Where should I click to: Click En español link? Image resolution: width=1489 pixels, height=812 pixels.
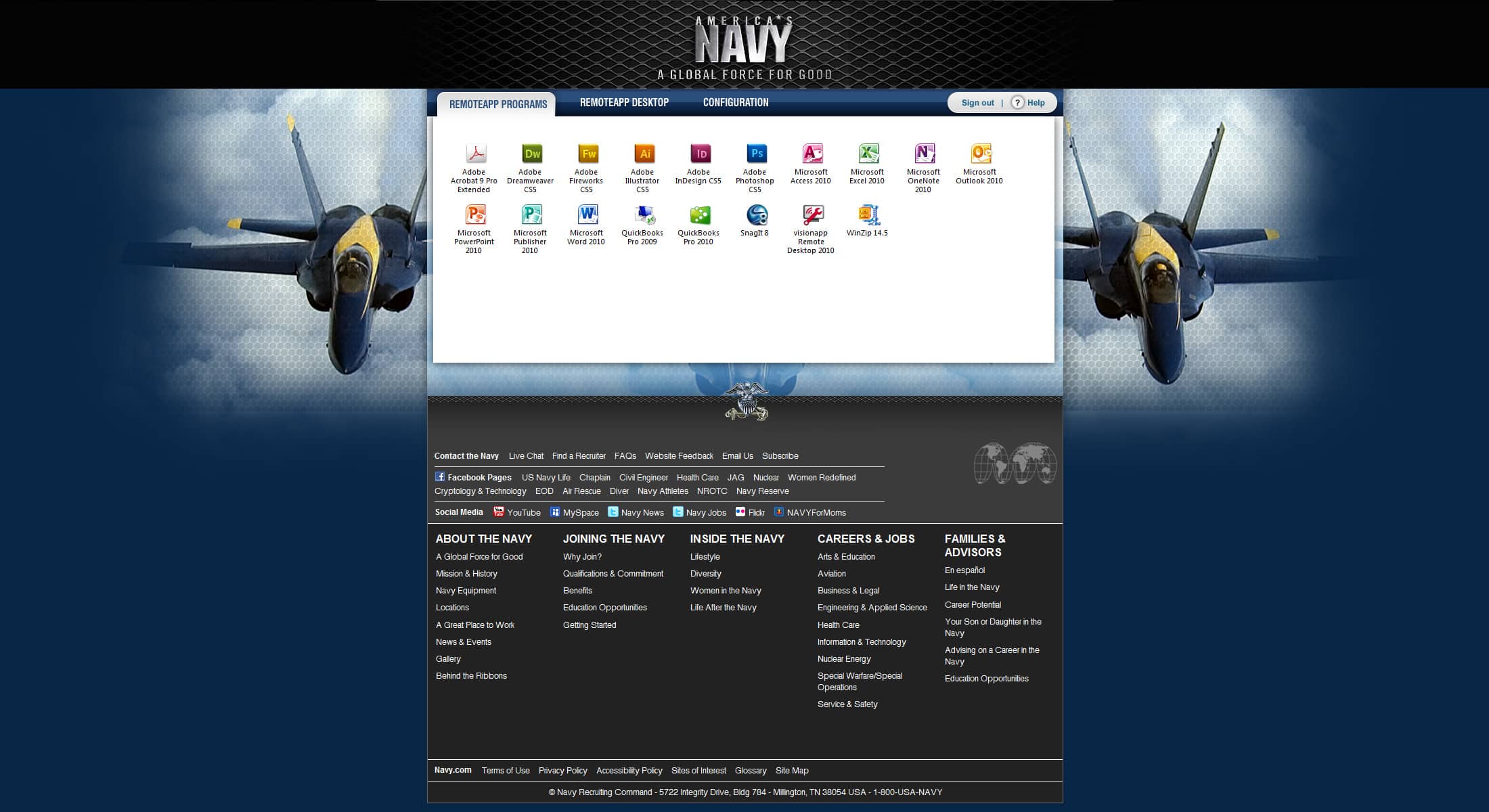pyautogui.click(x=964, y=570)
